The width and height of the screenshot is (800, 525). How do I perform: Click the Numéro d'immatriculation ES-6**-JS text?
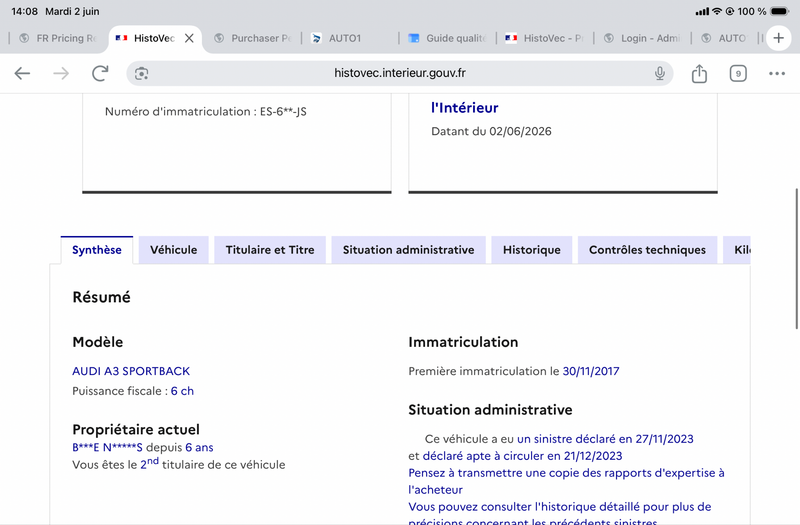click(x=206, y=111)
